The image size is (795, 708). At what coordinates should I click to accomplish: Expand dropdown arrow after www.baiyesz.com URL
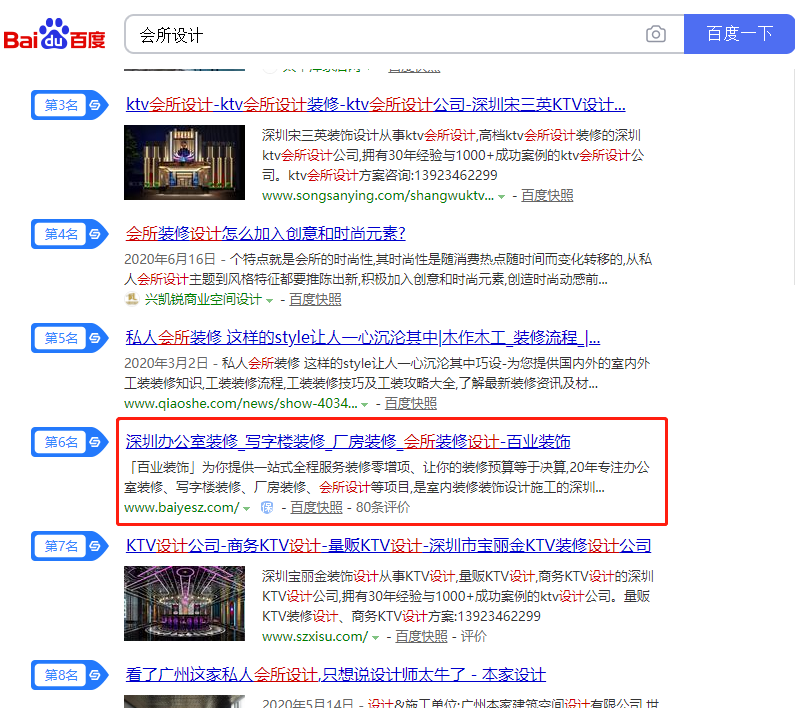click(x=246, y=509)
